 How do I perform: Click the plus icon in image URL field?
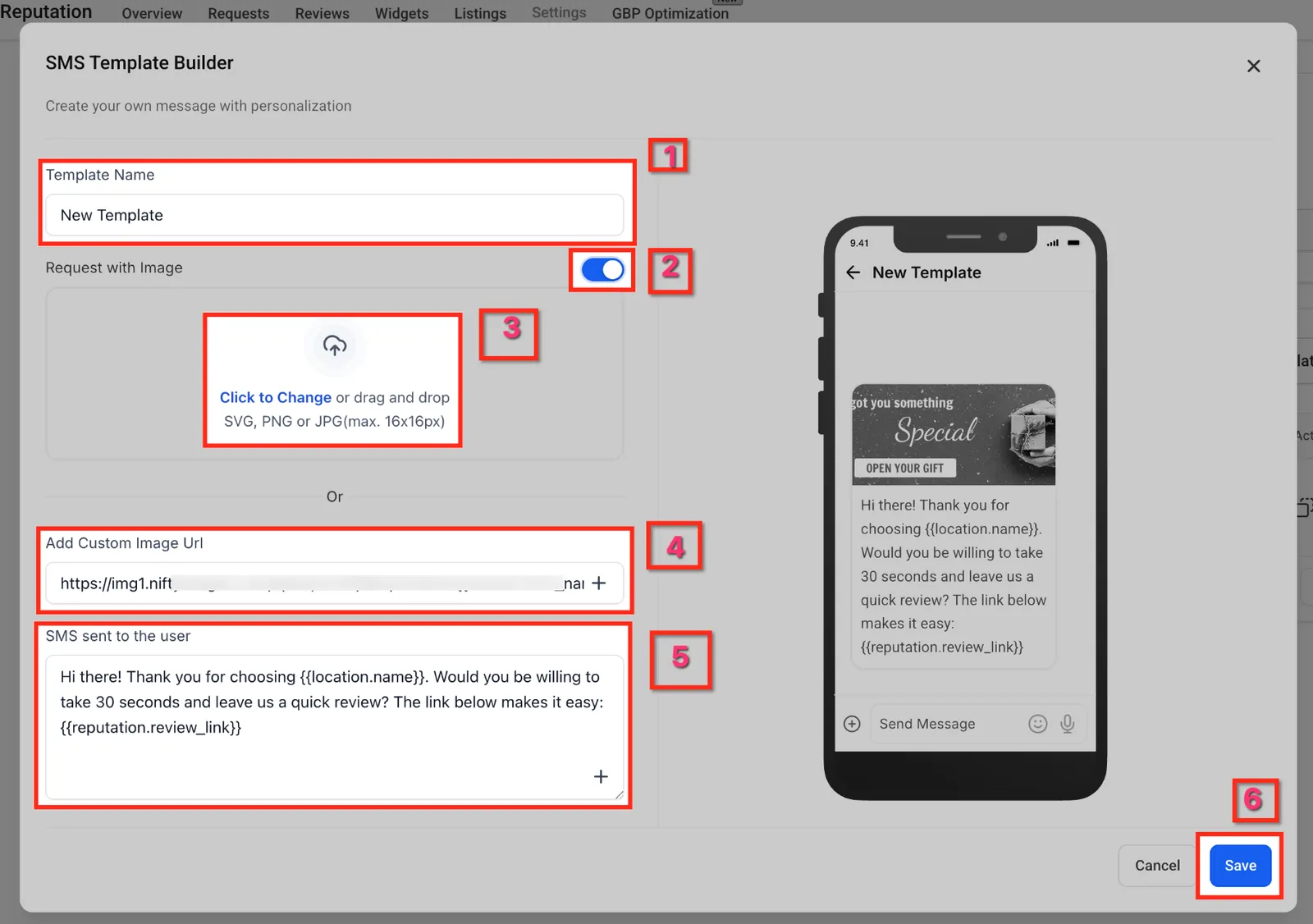(599, 583)
